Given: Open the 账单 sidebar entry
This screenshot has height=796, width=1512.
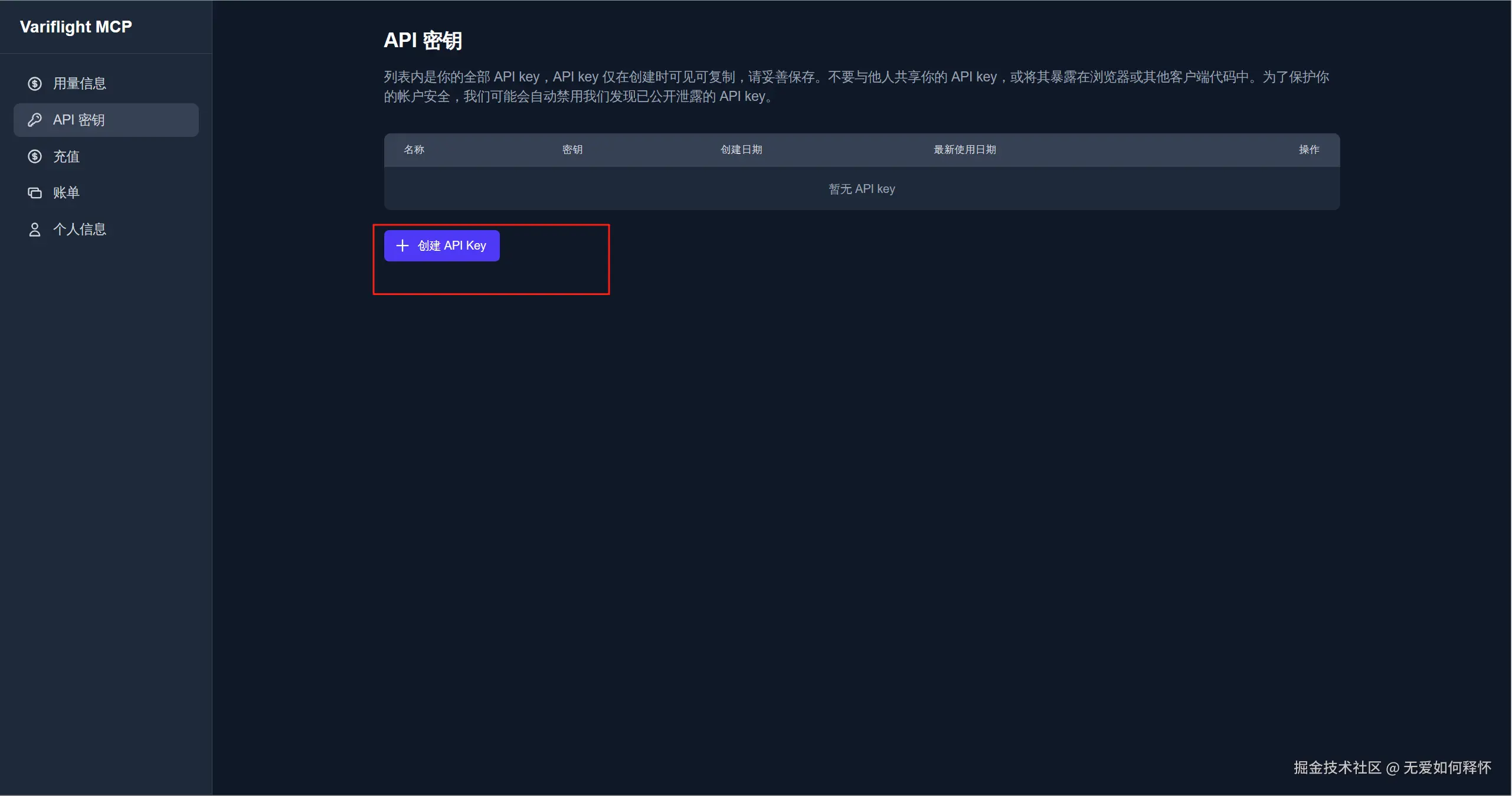Looking at the screenshot, I should coord(66,193).
